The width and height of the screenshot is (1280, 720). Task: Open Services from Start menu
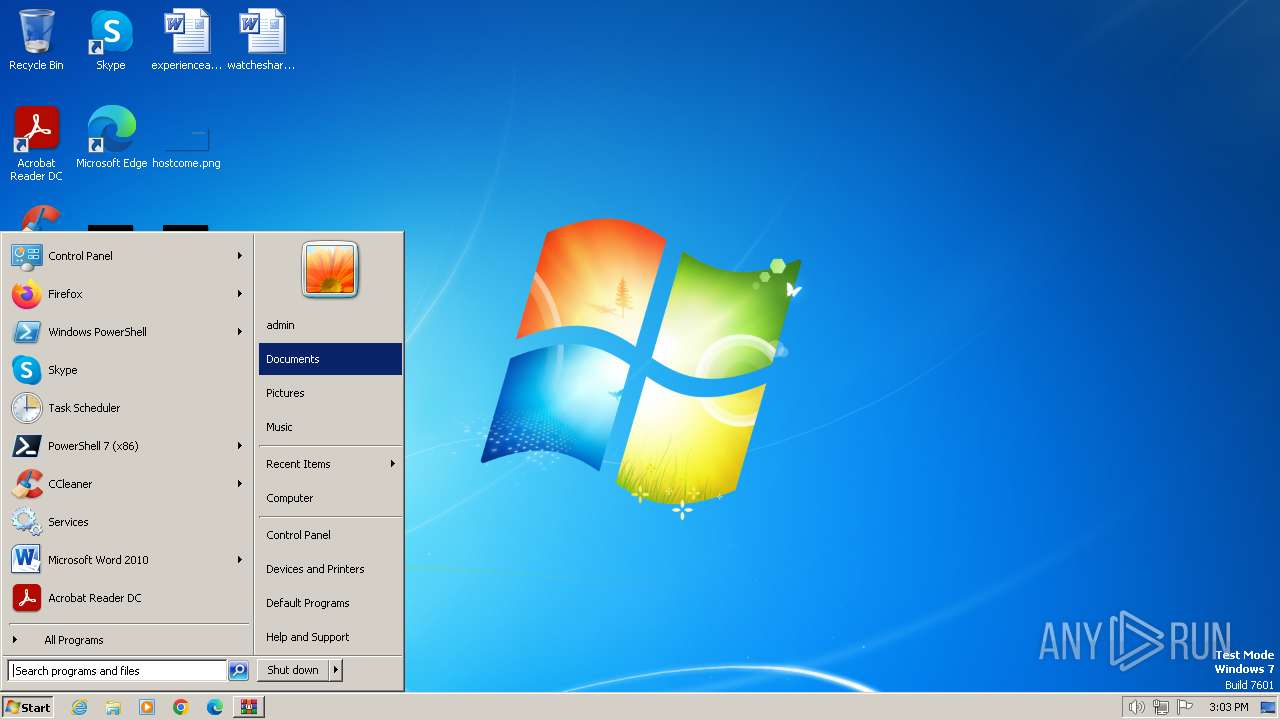tap(128, 522)
